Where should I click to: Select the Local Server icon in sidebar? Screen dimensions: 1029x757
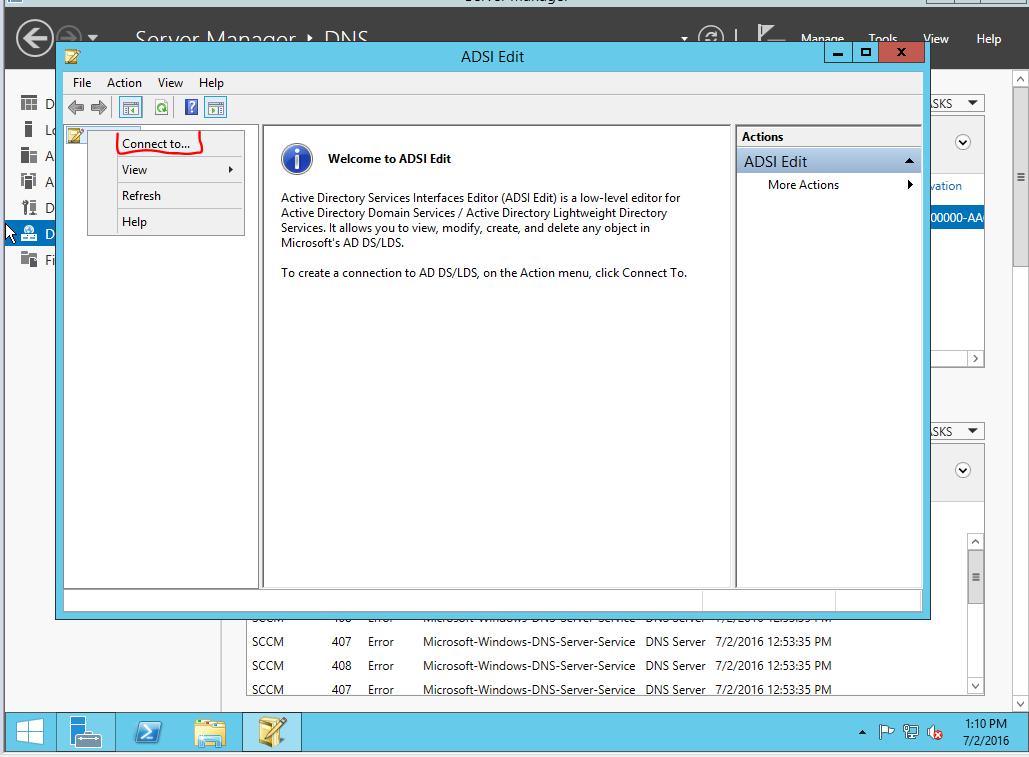tap(28, 129)
